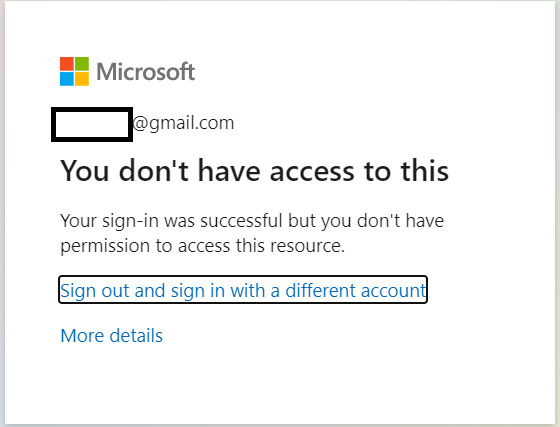Click the green square in Microsoft logo
Viewport: 560px width, 427px height.
[82, 64]
